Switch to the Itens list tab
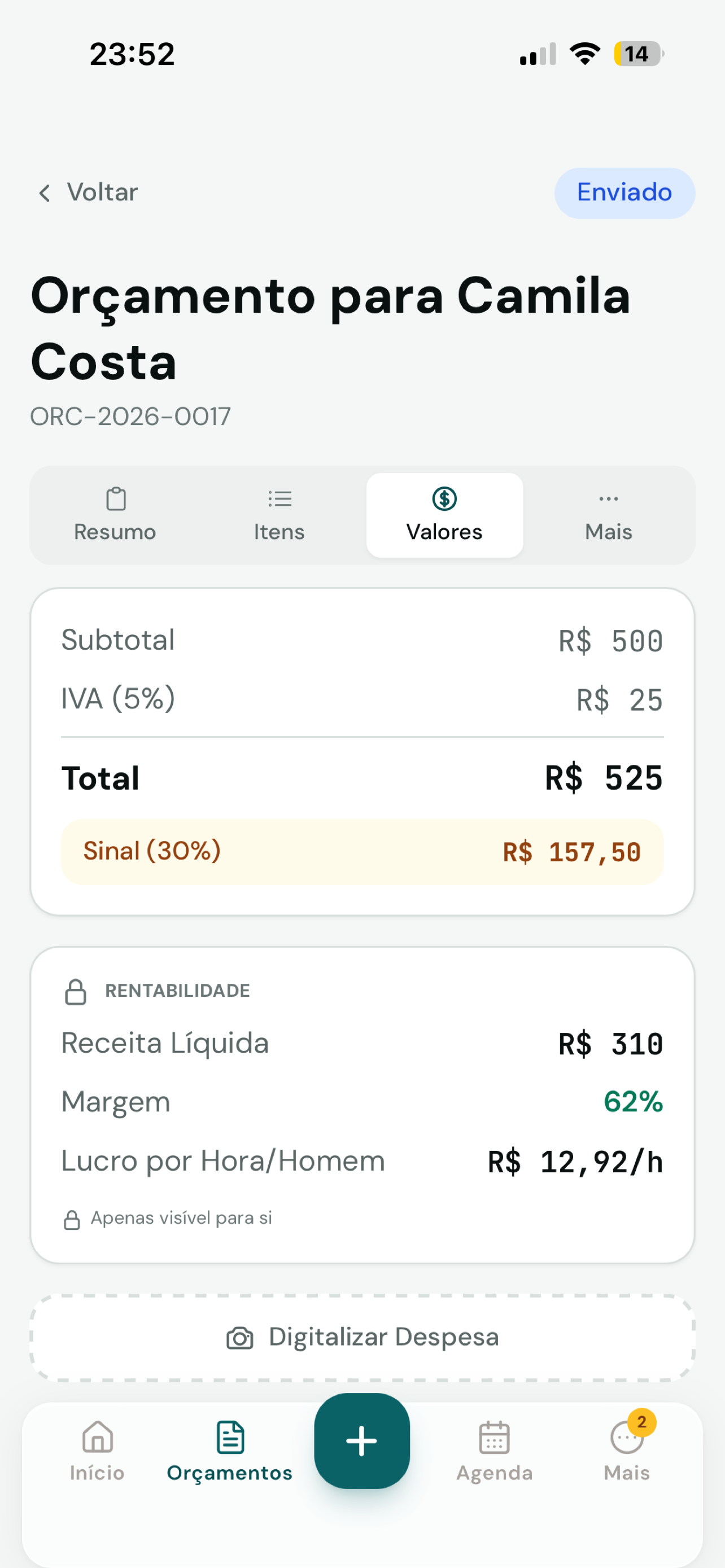Viewport: 725px width, 1568px height. pos(279,515)
